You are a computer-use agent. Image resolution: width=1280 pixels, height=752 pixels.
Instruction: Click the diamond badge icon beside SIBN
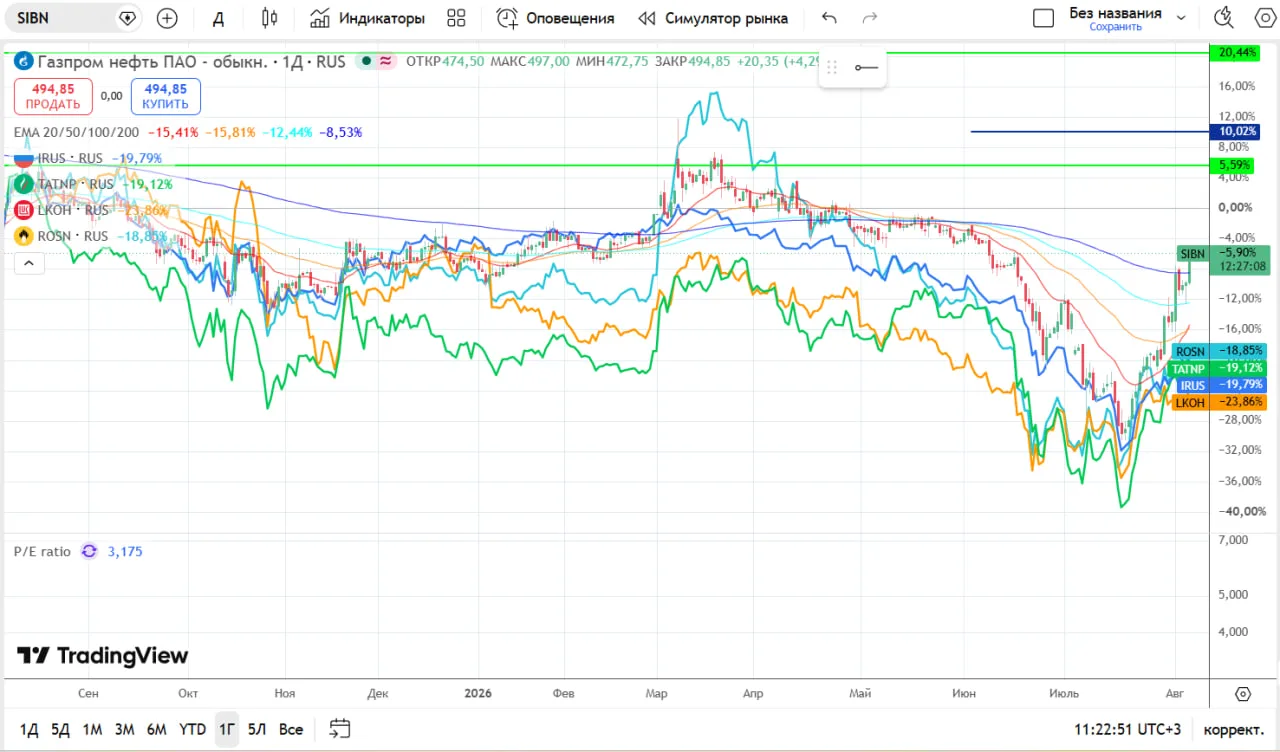(x=127, y=18)
